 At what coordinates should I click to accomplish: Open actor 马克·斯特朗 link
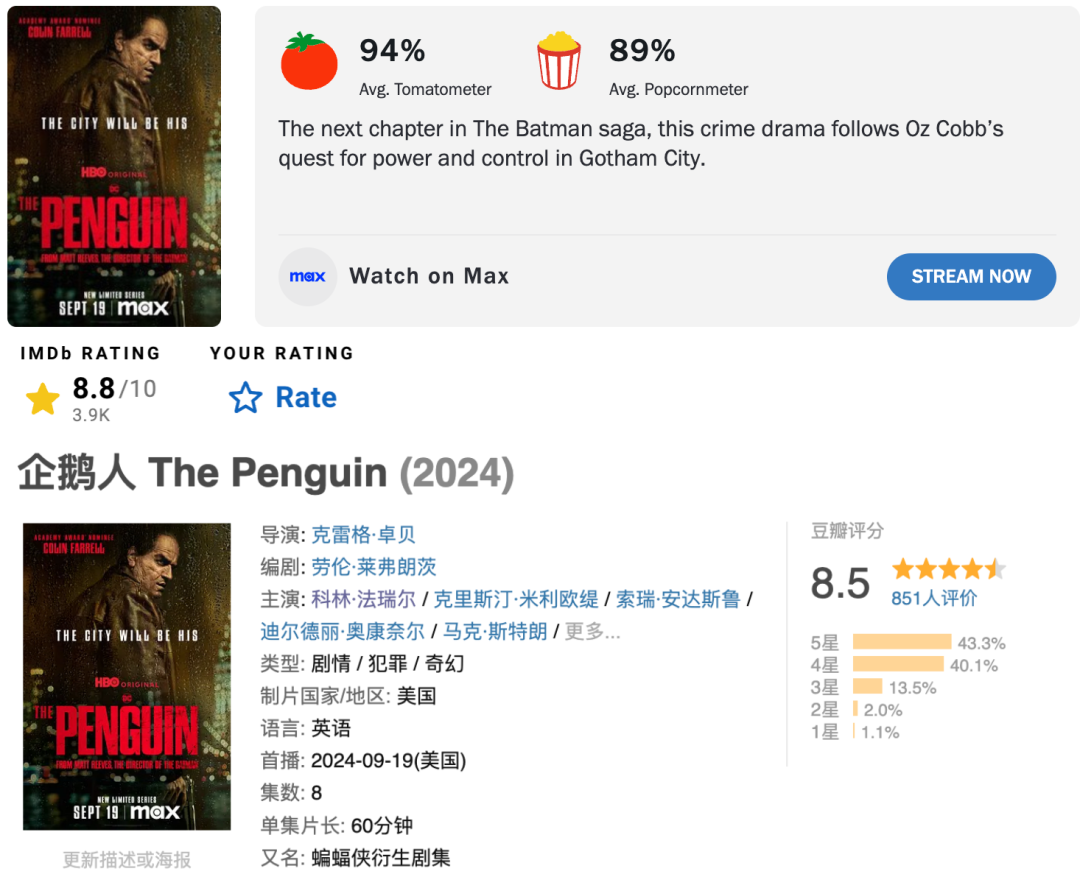click(x=495, y=631)
